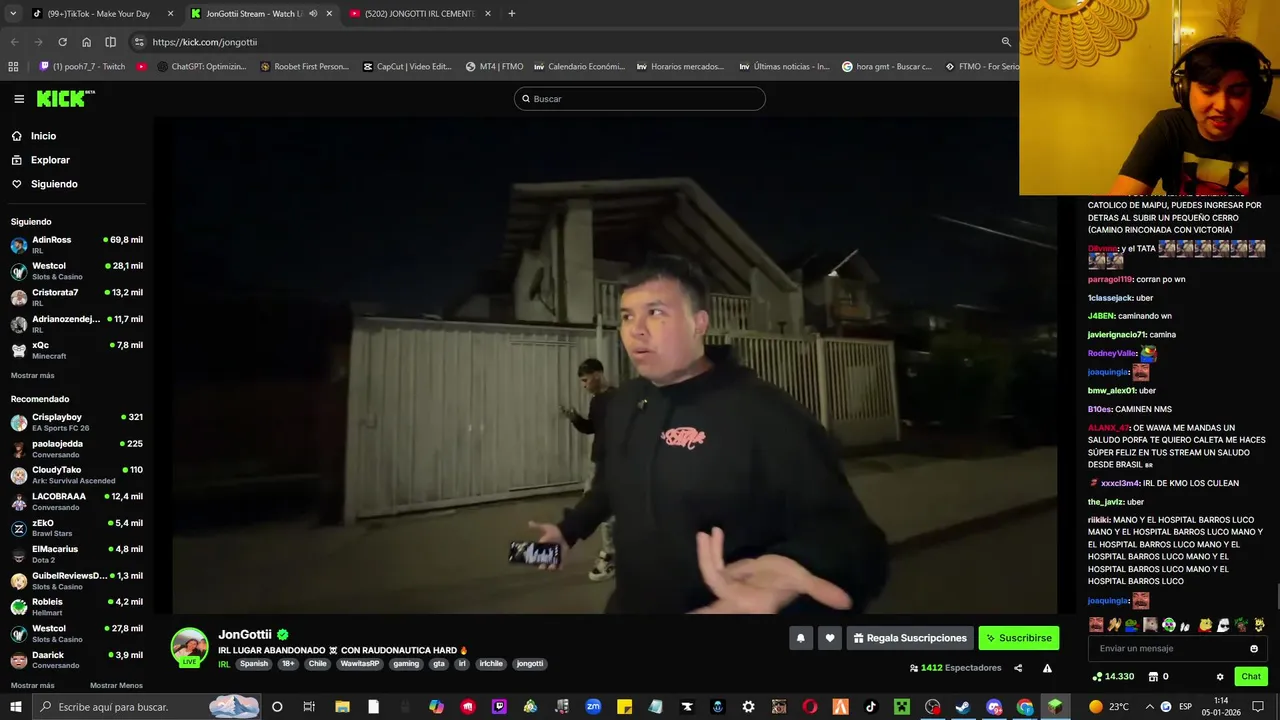
Task: Open Minecraft creeper taskbar icon
Action: pos(902,707)
